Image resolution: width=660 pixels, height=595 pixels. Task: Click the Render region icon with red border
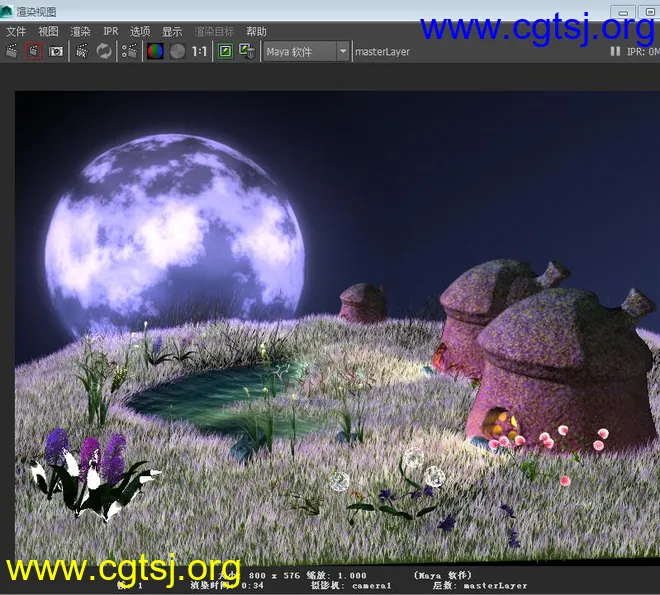(34, 51)
